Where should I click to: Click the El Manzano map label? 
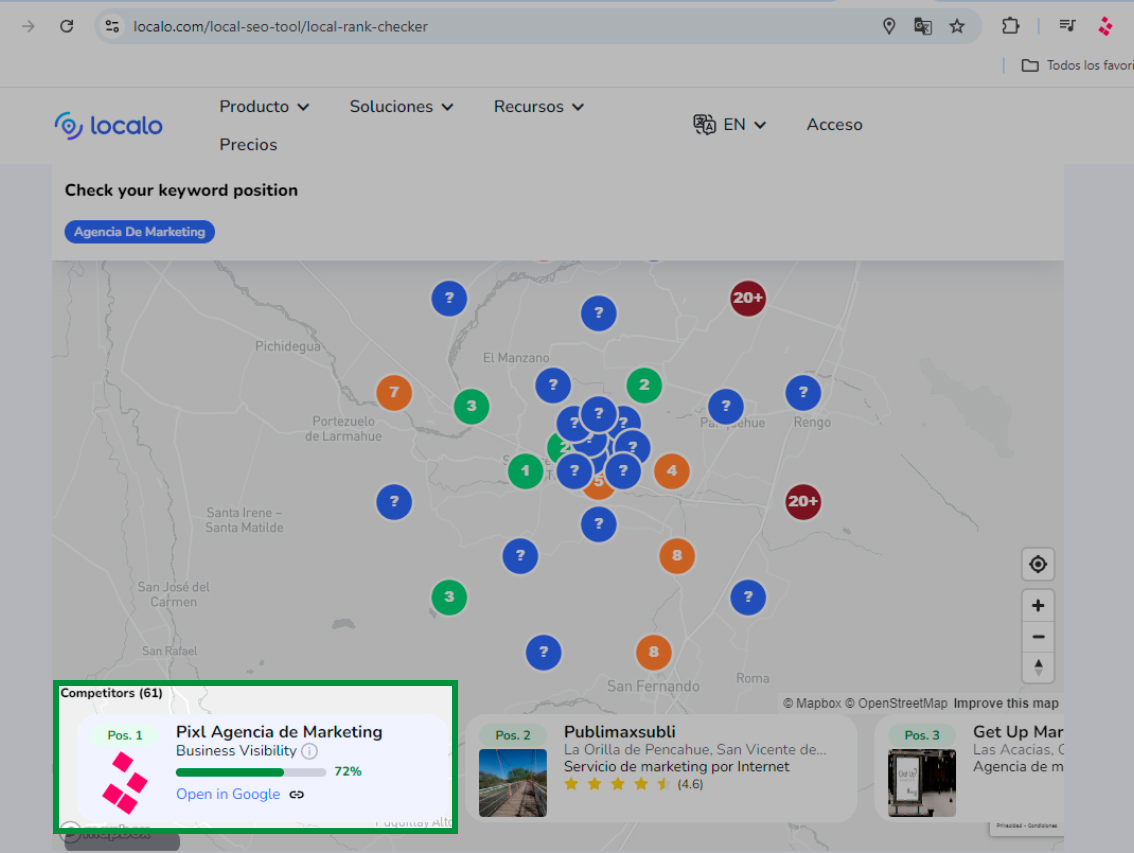pos(516,358)
